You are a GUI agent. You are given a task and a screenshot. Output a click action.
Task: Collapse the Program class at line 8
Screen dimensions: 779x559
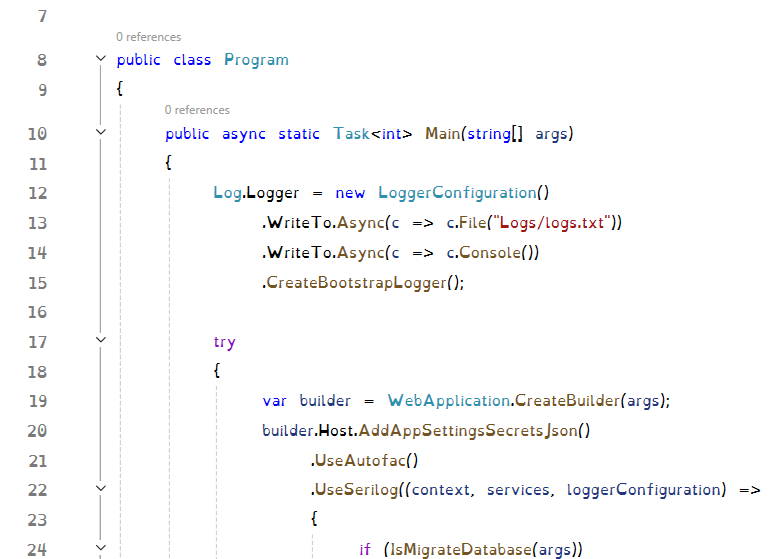[101, 59]
